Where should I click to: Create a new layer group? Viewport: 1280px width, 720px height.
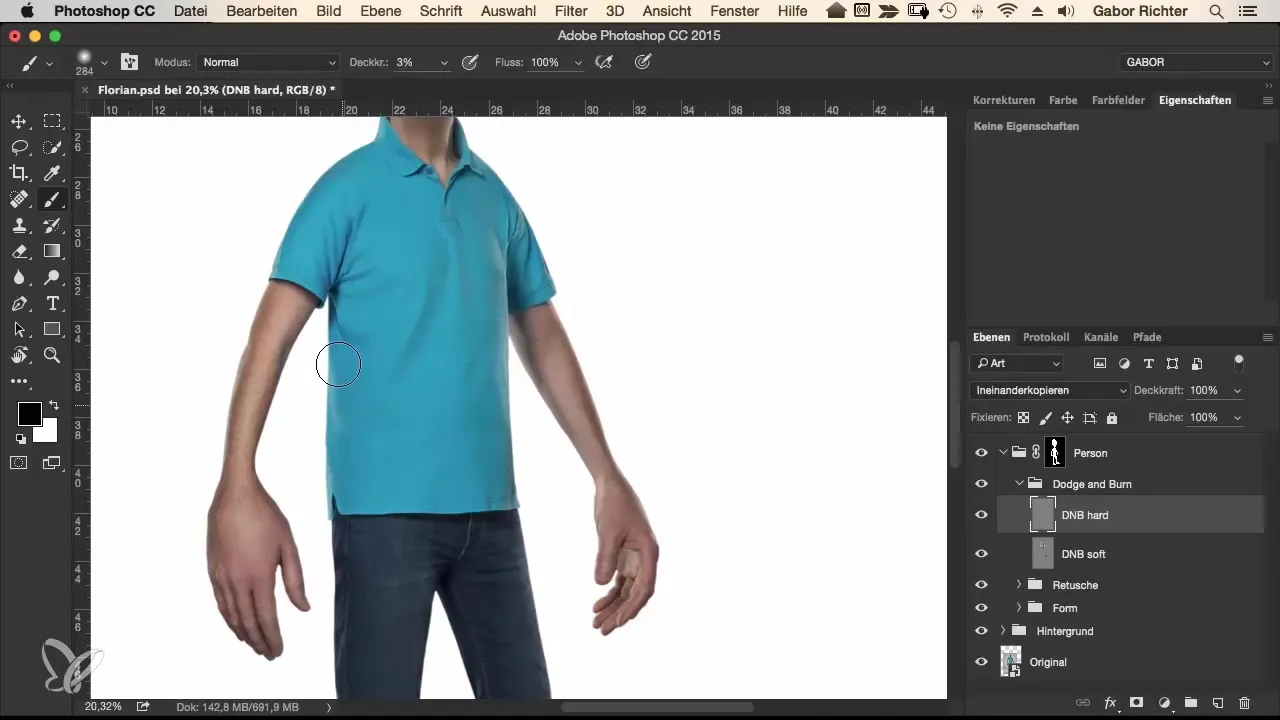point(1191,703)
